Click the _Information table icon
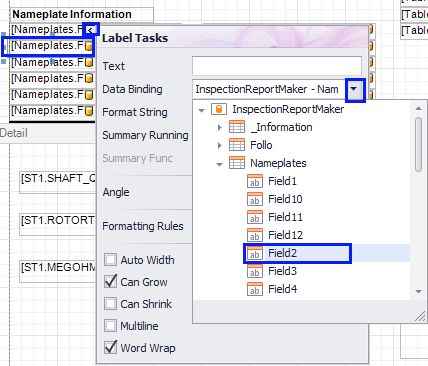 [x=237, y=127]
